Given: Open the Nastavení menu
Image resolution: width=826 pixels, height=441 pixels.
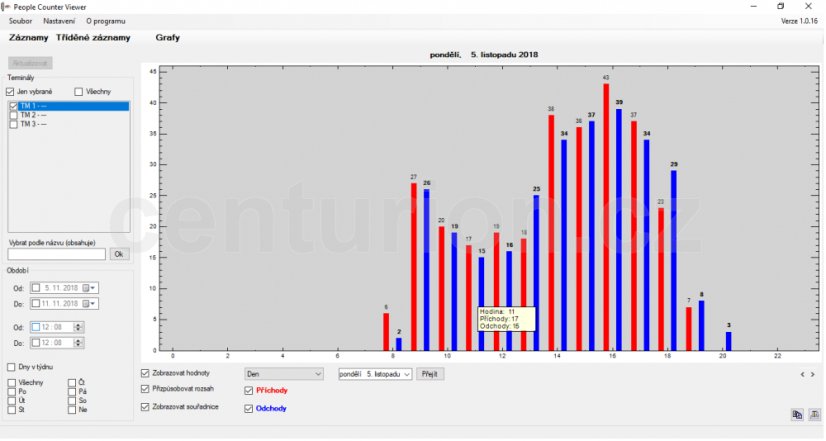Looking at the screenshot, I should (x=59, y=21).
